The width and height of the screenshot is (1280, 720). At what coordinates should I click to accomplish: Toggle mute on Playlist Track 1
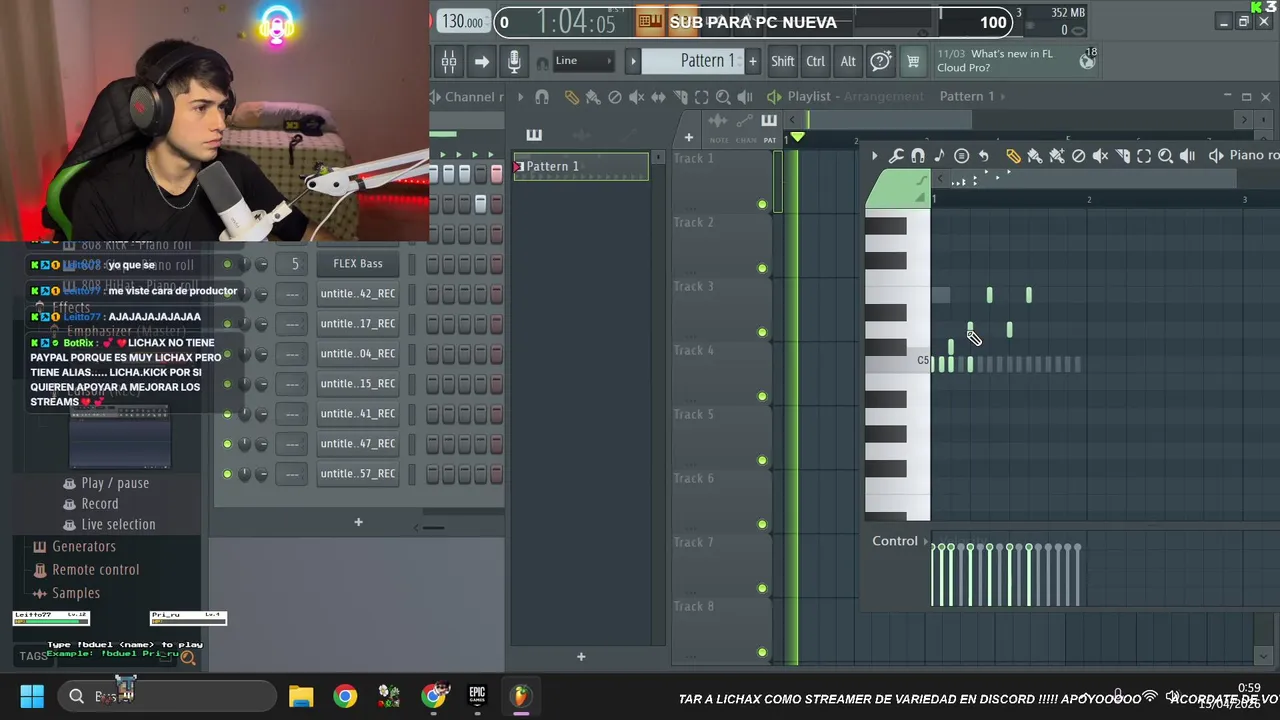tap(762, 204)
